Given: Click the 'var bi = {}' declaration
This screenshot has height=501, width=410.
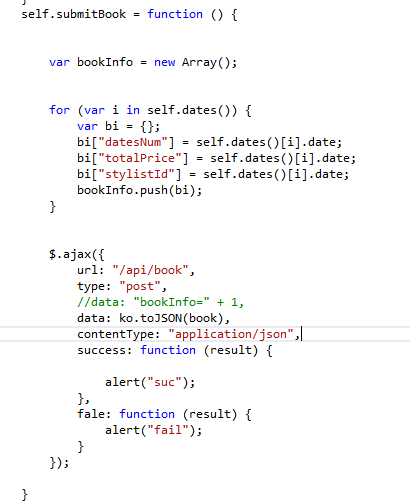Looking at the screenshot, I should click(119, 126).
